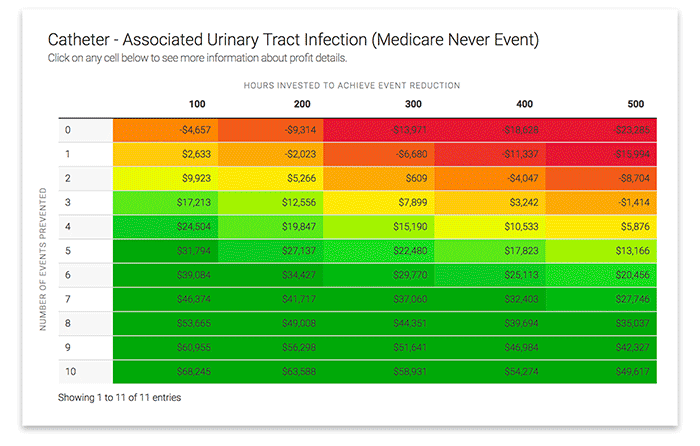Click the -$11,337 cell under 400 hours
The image size is (700, 446).
(490, 154)
